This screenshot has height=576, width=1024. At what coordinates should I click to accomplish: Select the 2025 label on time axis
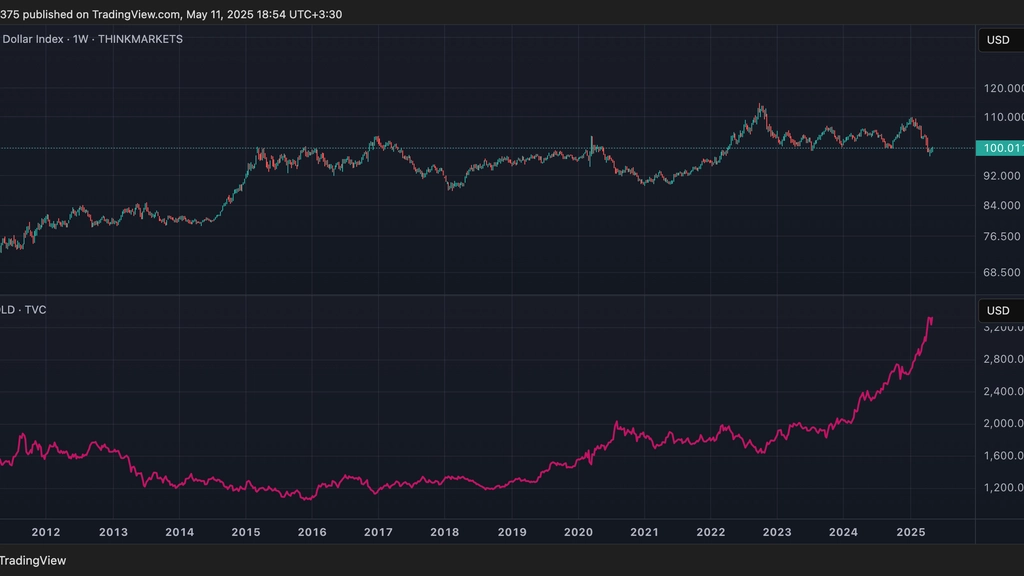point(911,532)
